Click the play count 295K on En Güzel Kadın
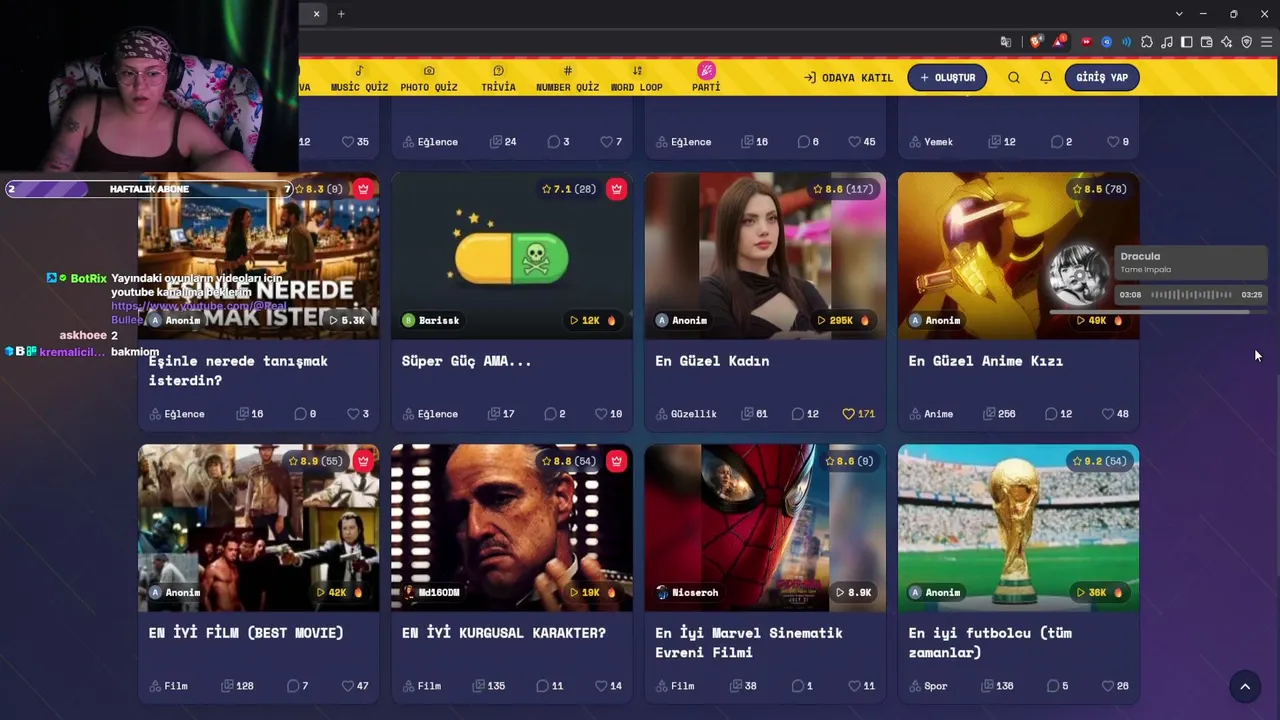The height and width of the screenshot is (720, 1280). click(844, 320)
